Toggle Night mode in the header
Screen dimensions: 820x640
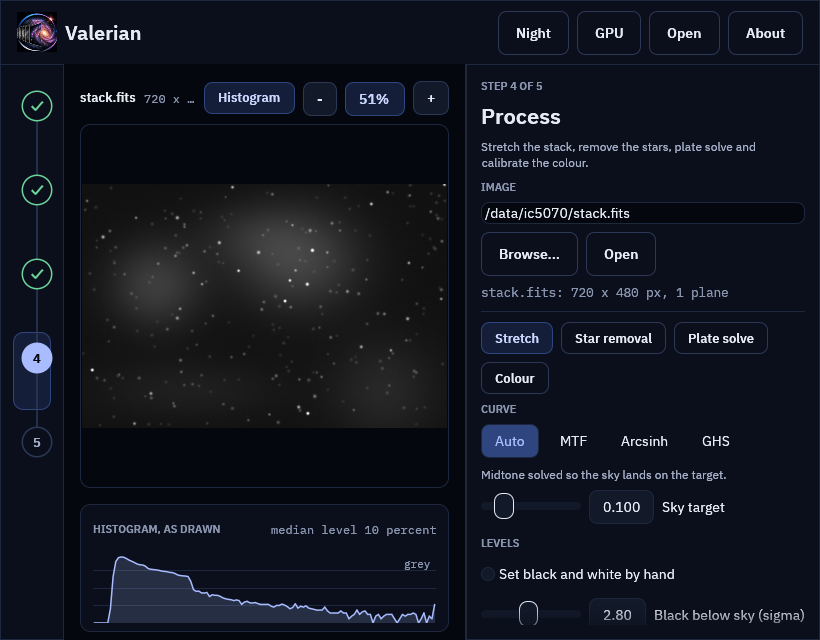coord(533,33)
